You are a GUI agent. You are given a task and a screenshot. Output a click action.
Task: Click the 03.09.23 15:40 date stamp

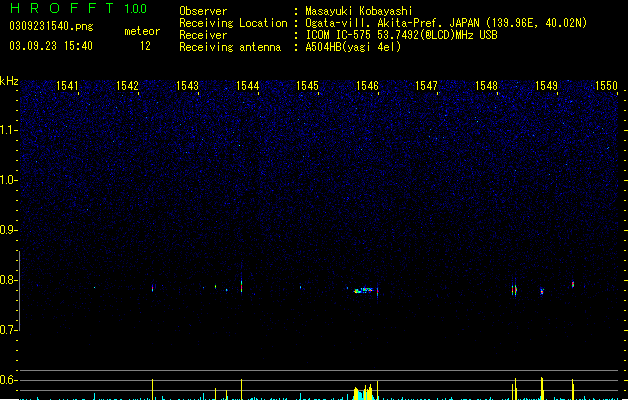(x=51, y=46)
